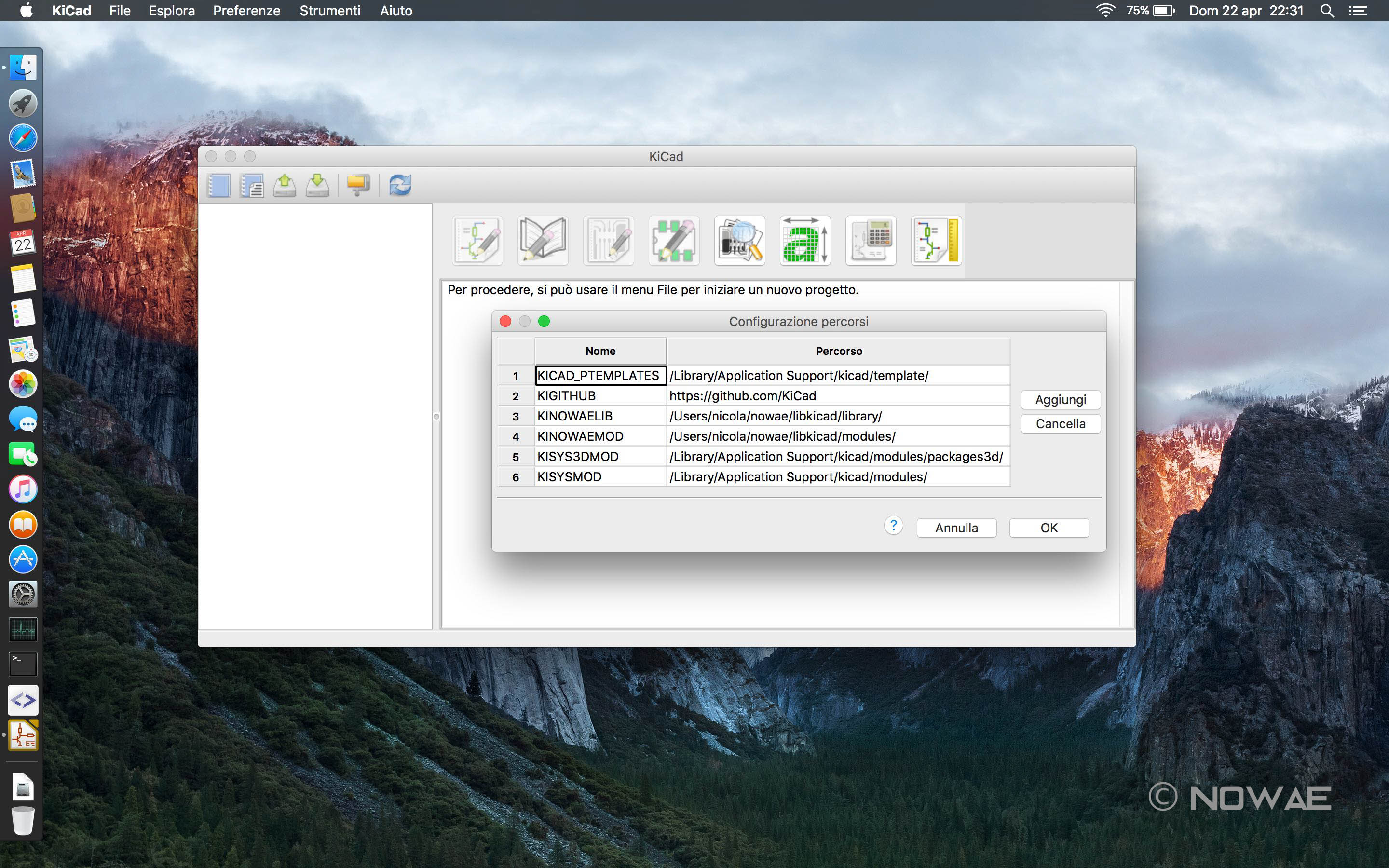1389x868 pixels.
Task: Click the New project toolbar icon
Action: 218,185
